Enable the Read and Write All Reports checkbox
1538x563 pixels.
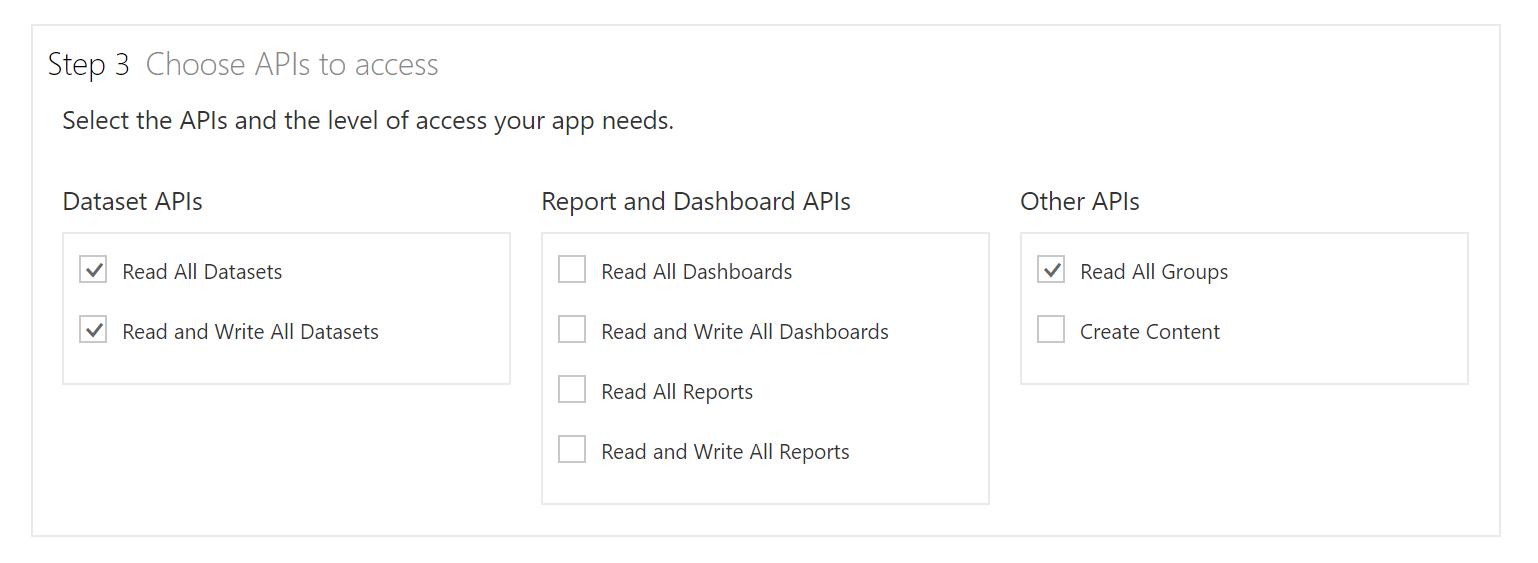[572, 450]
